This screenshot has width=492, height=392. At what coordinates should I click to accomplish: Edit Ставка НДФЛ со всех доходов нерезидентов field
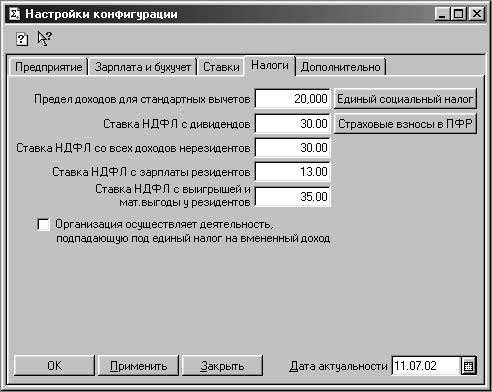coord(292,148)
